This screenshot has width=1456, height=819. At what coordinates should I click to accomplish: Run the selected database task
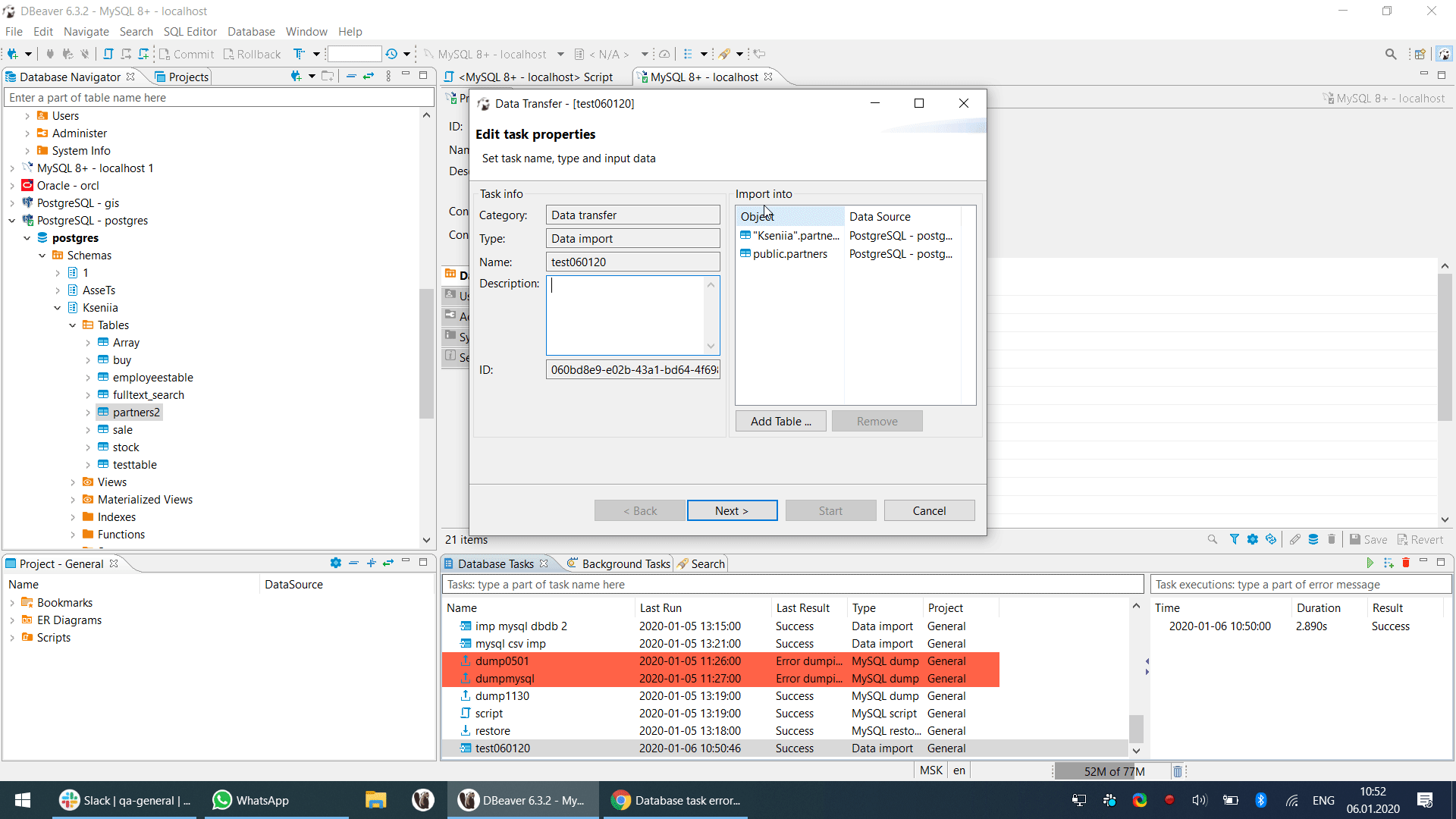click(x=1370, y=563)
